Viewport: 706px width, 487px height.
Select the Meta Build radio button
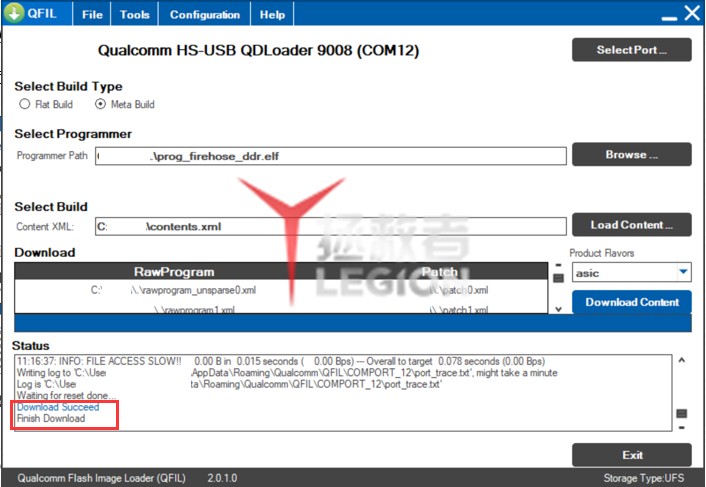pos(100,104)
